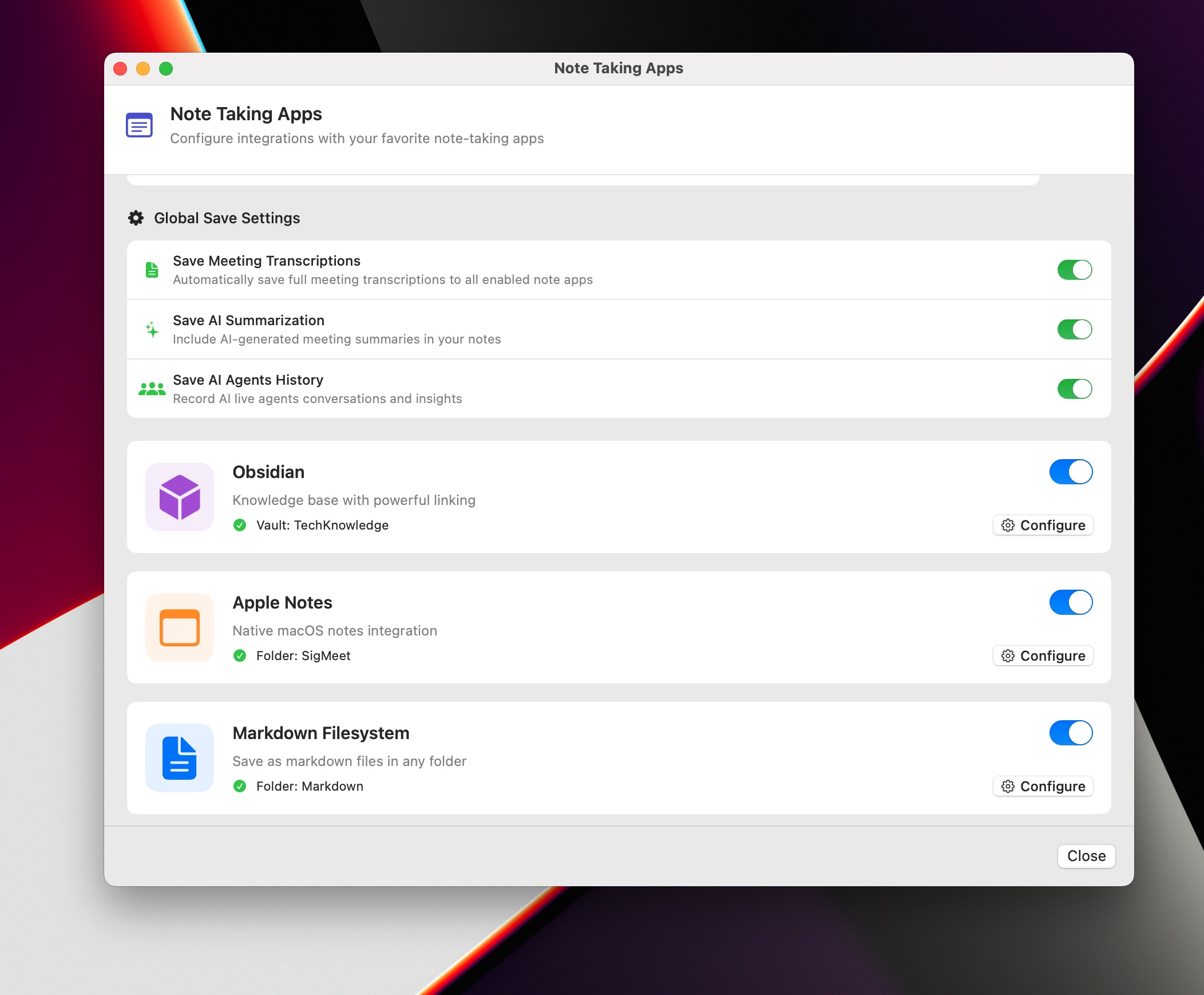Click the Obsidian app icon

(179, 496)
